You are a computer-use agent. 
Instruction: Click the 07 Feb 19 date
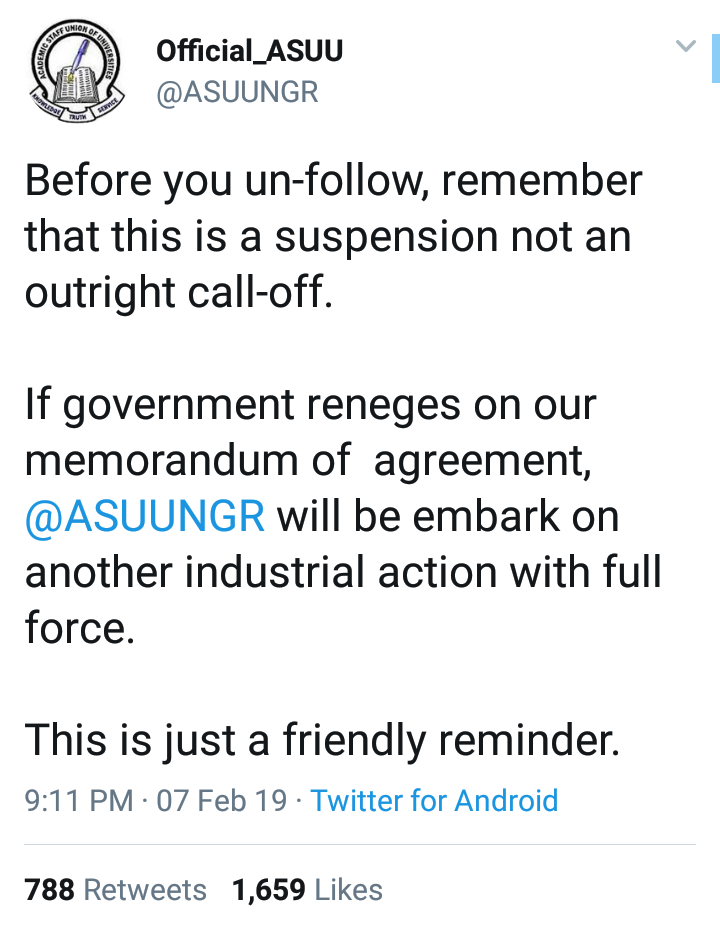[x=222, y=800]
